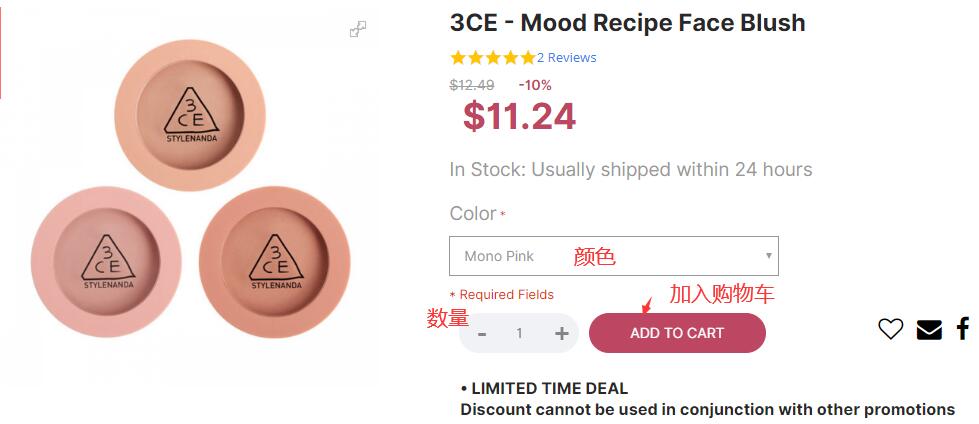
Task: Click the $11.24 sale price
Action: pyautogui.click(x=519, y=117)
